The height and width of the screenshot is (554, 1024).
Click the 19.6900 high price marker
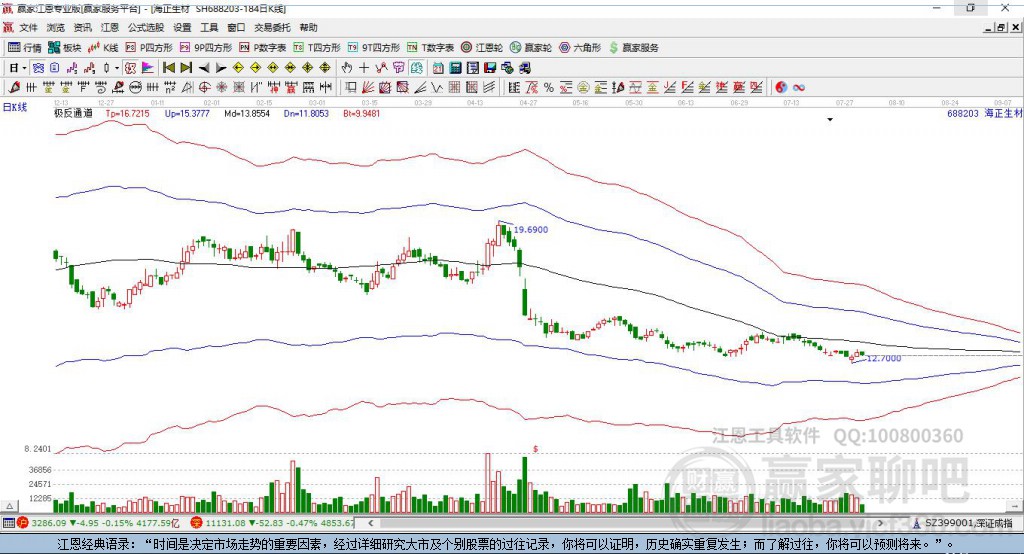click(531, 230)
